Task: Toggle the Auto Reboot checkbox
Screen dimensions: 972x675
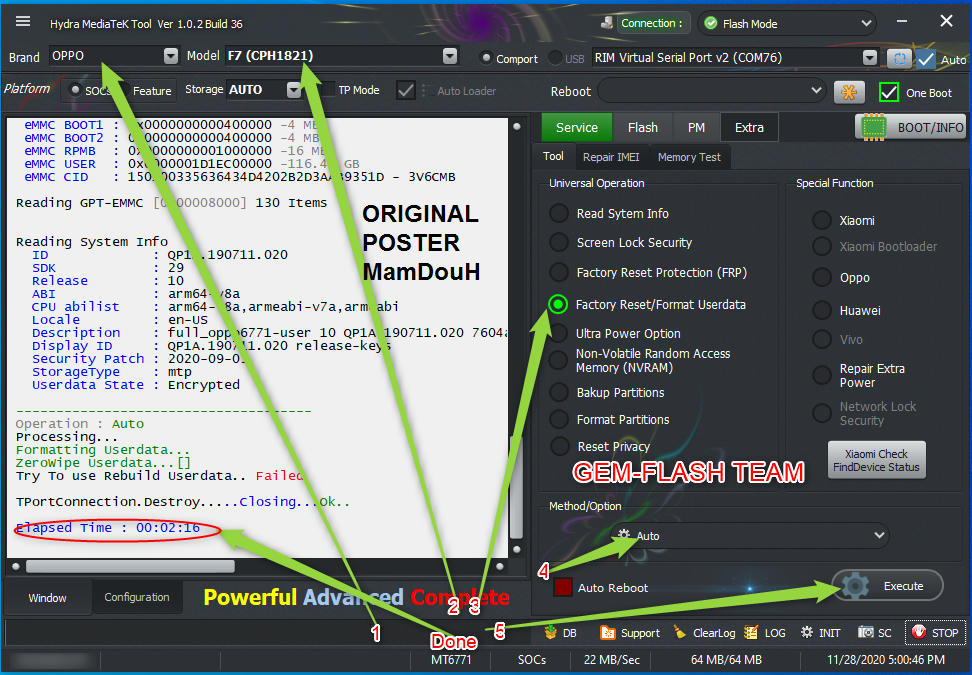Action: coord(563,588)
